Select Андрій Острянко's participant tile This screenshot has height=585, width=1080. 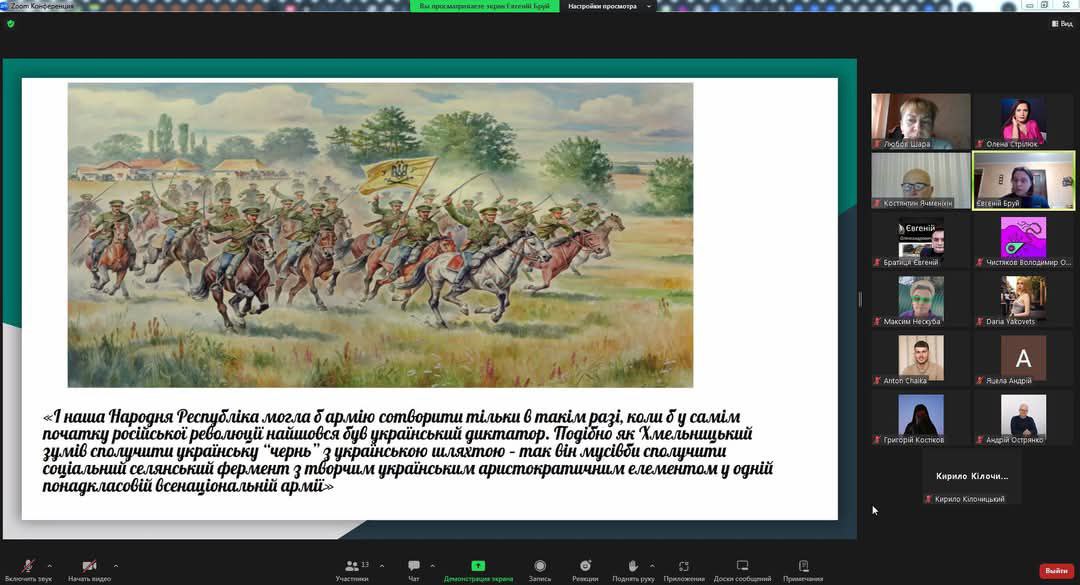tap(1024, 418)
